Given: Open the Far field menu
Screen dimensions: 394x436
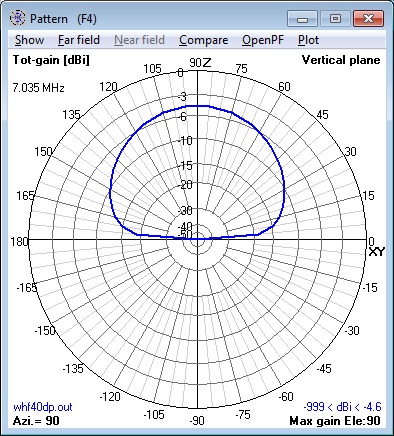Looking at the screenshot, I should pos(79,40).
